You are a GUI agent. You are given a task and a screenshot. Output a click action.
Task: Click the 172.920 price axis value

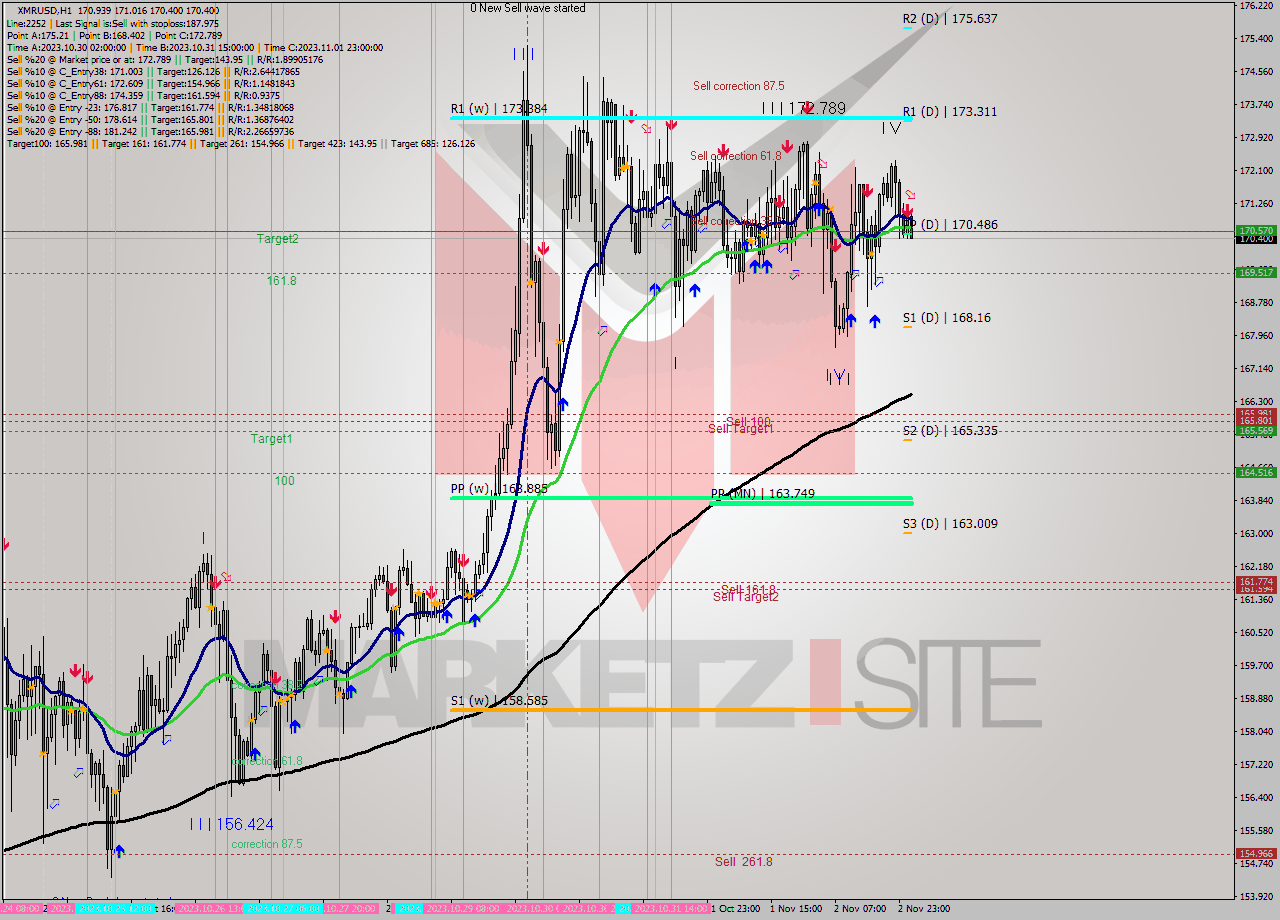tap(1256, 137)
